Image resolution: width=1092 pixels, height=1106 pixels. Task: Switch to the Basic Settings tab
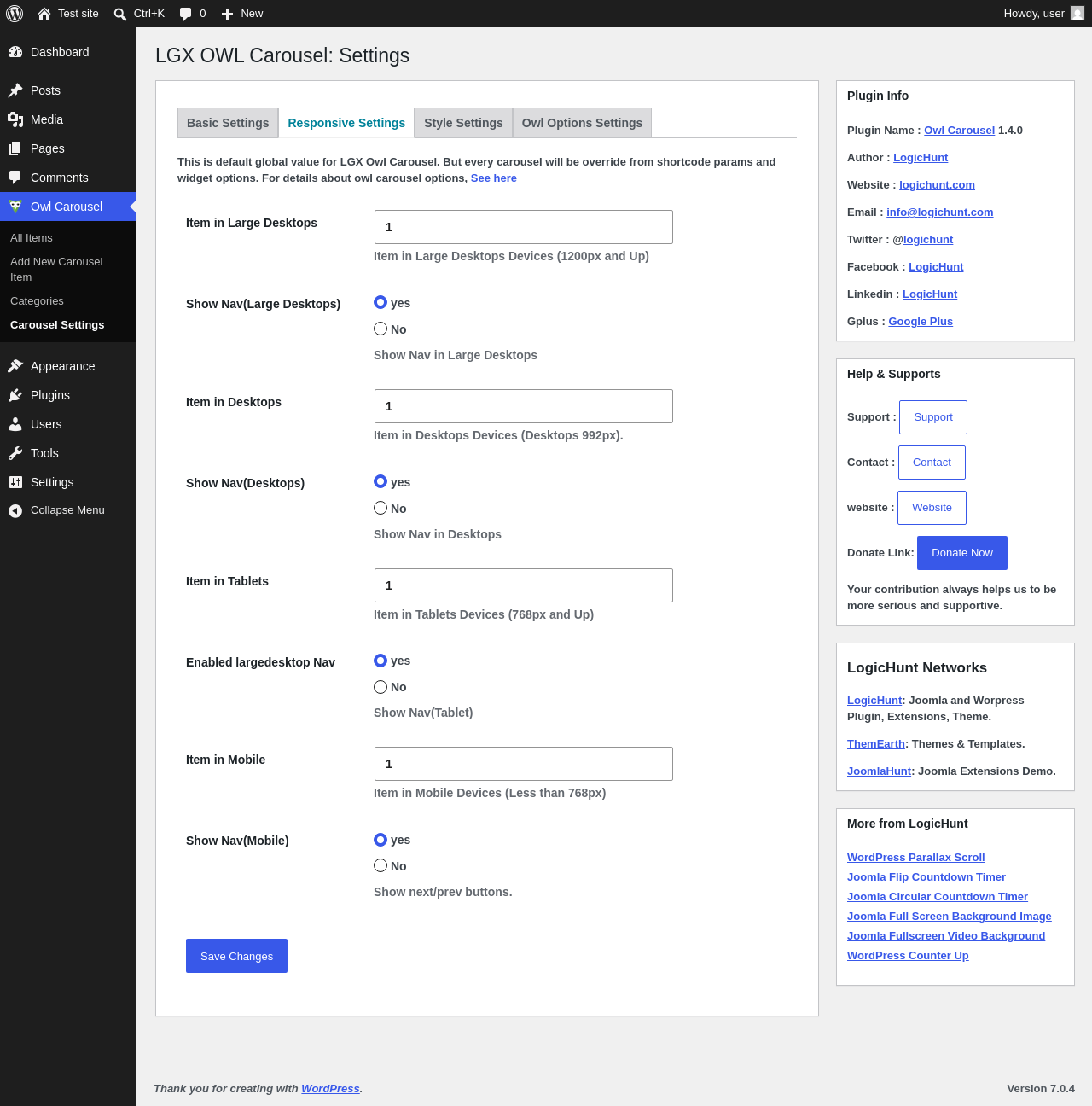(x=228, y=123)
